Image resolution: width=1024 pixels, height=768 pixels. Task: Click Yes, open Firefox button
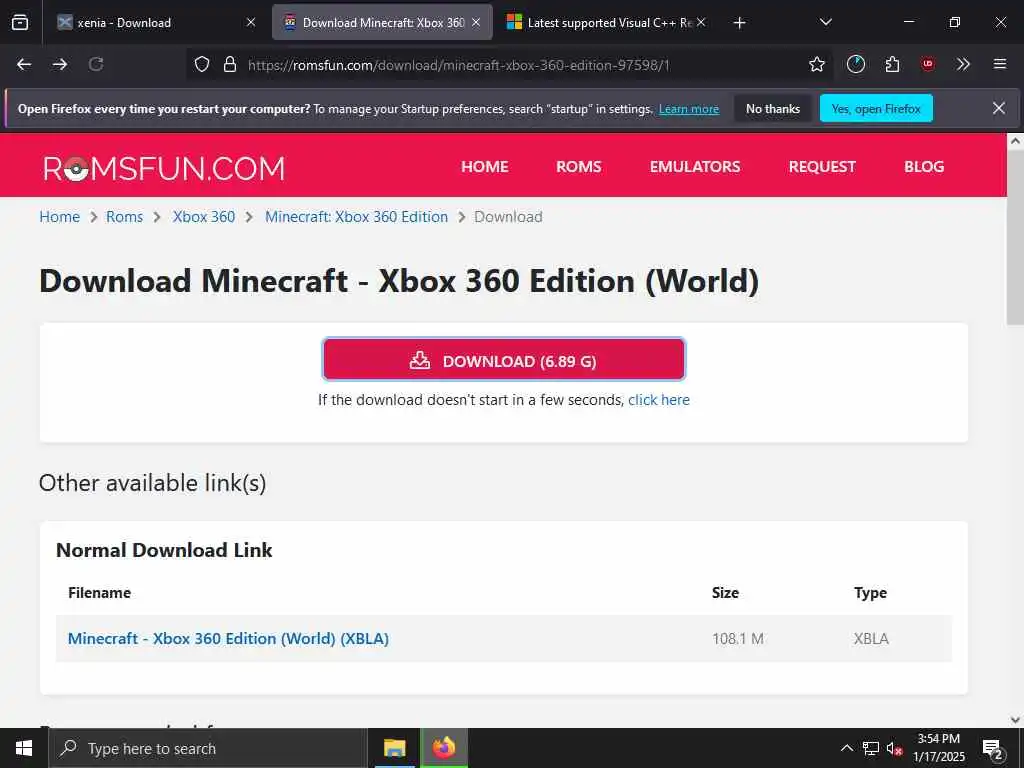(876, 109)
